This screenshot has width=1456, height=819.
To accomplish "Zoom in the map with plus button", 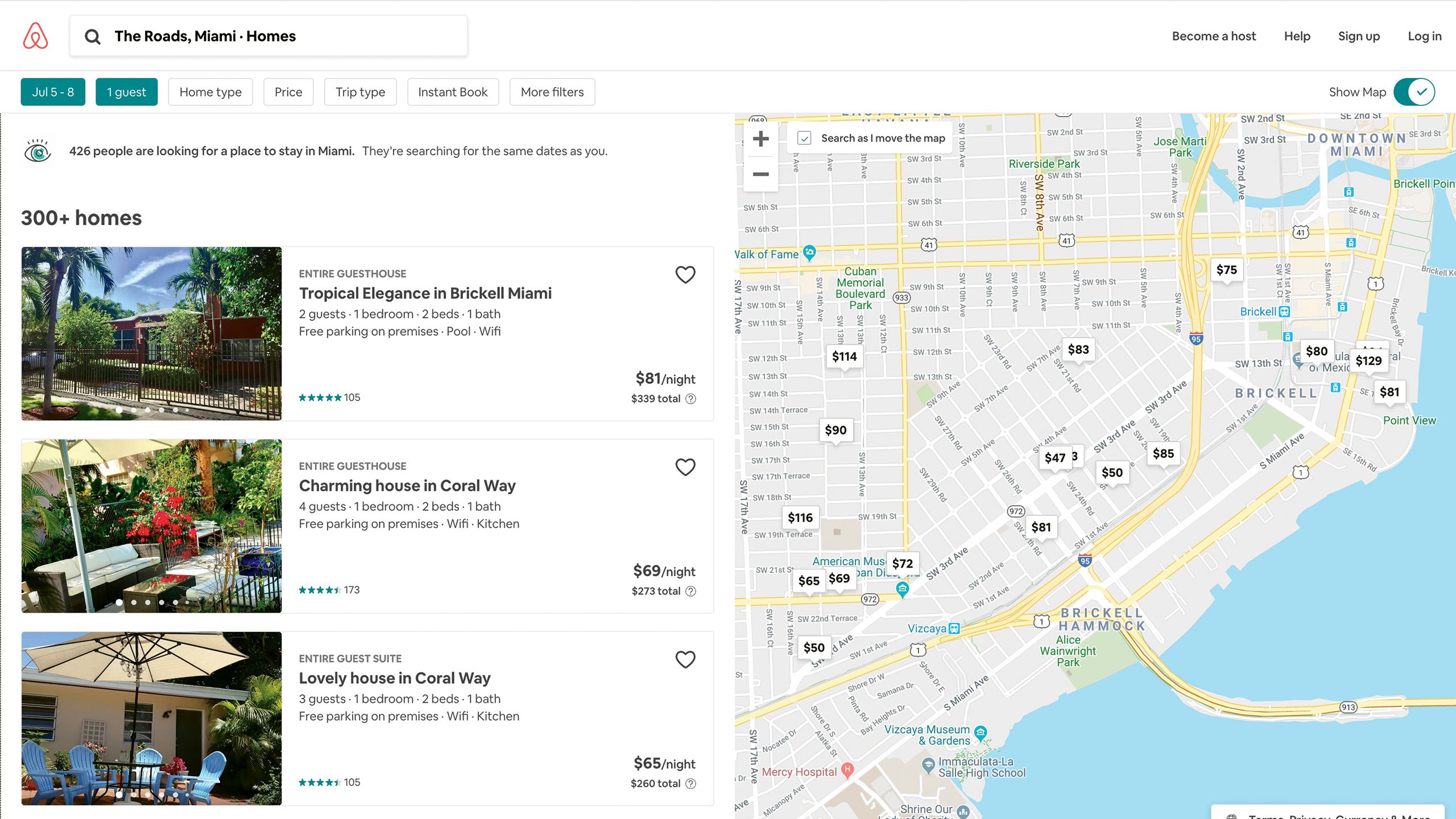I will 761,139.
